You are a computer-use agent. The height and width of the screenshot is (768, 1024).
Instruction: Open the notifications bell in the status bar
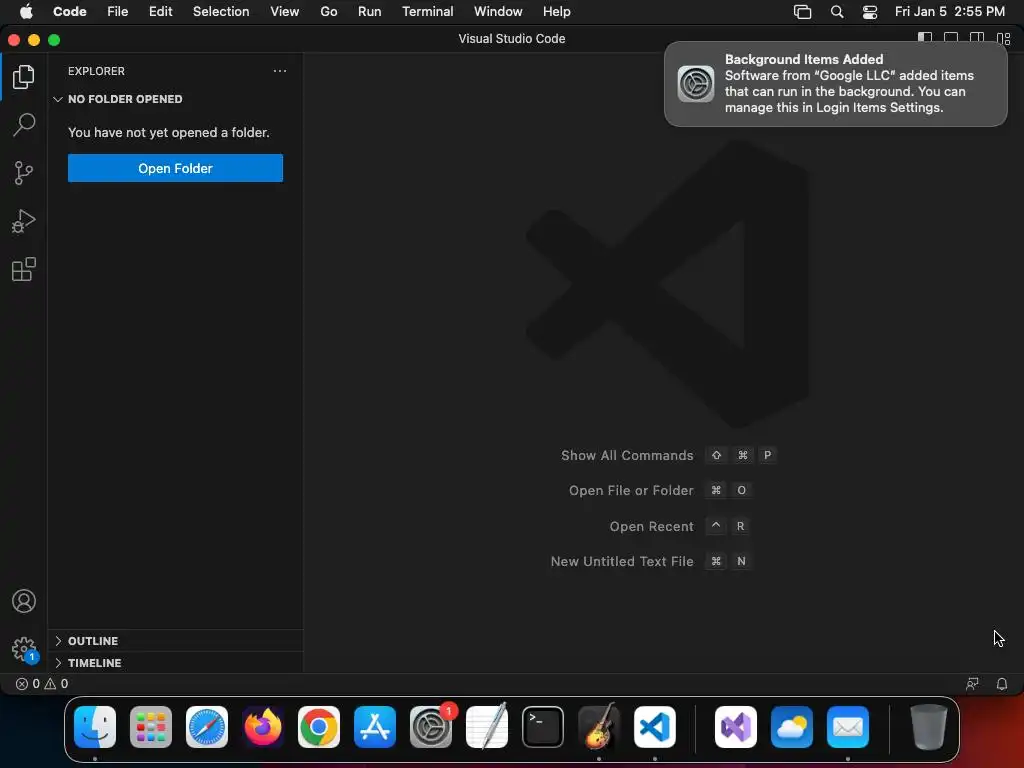pyautogui.click(x=1001, y=684)
